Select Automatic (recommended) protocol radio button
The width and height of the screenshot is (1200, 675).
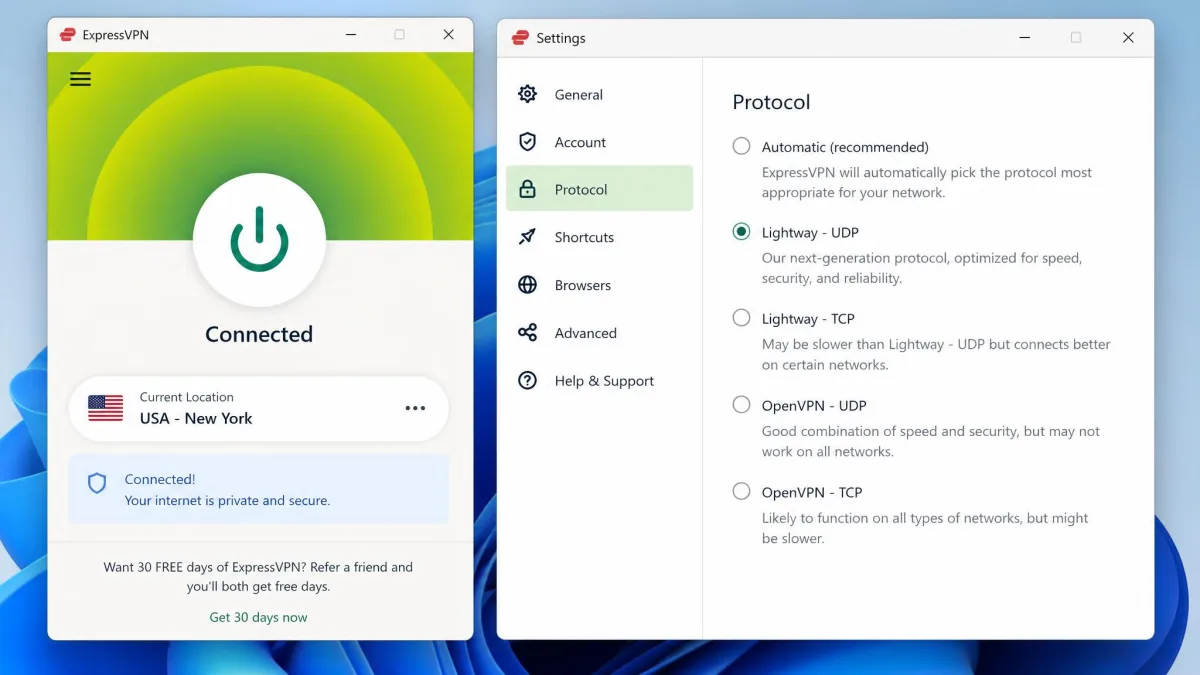(x=741, y=146)
